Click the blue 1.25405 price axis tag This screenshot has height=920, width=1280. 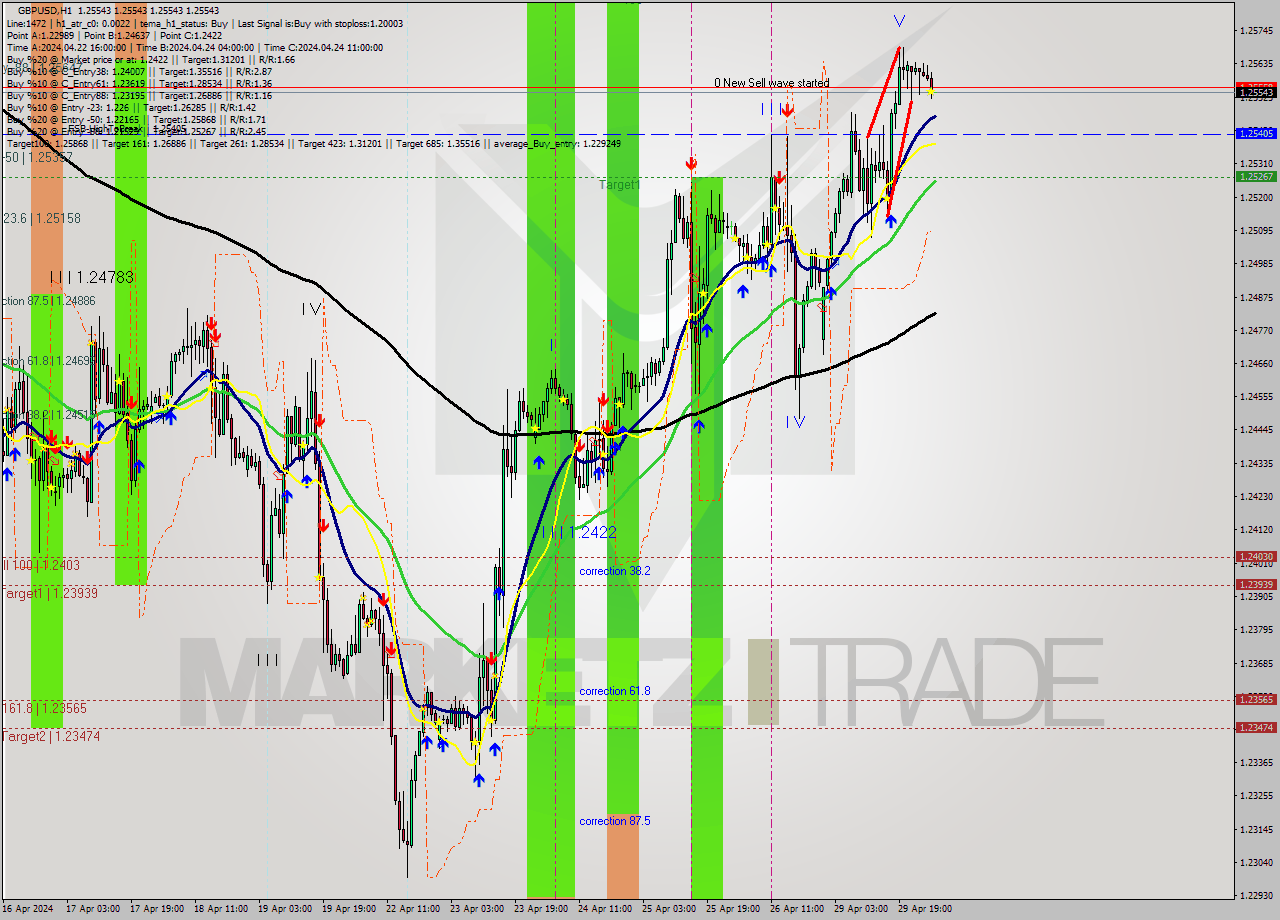pos(1256,133)
